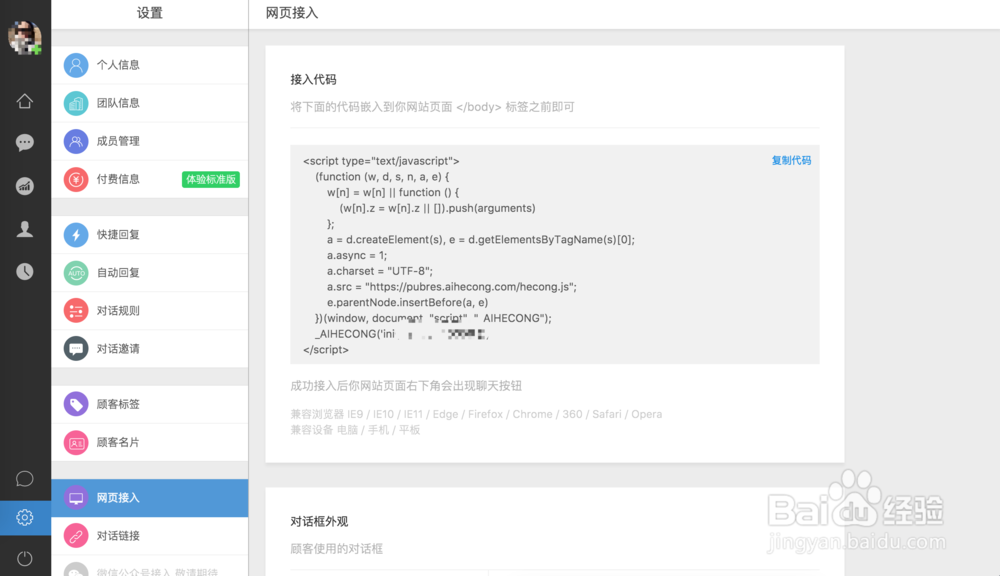
Task: Open 个人信息 settings item
Action: (x=150, y=65)
